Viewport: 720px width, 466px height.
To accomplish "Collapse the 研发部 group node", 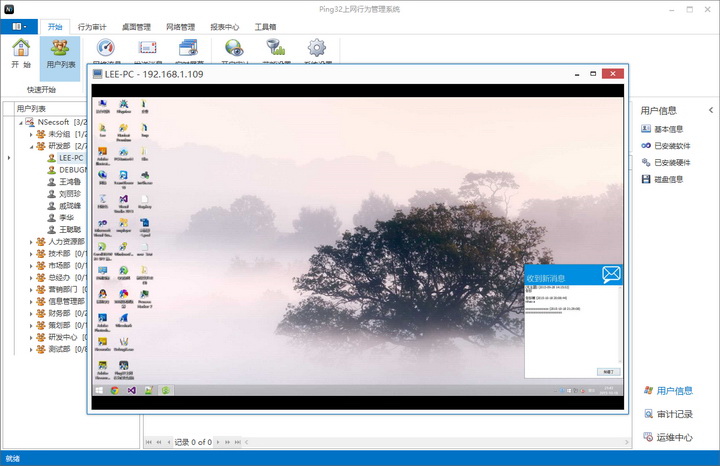I will pos(31,146).
